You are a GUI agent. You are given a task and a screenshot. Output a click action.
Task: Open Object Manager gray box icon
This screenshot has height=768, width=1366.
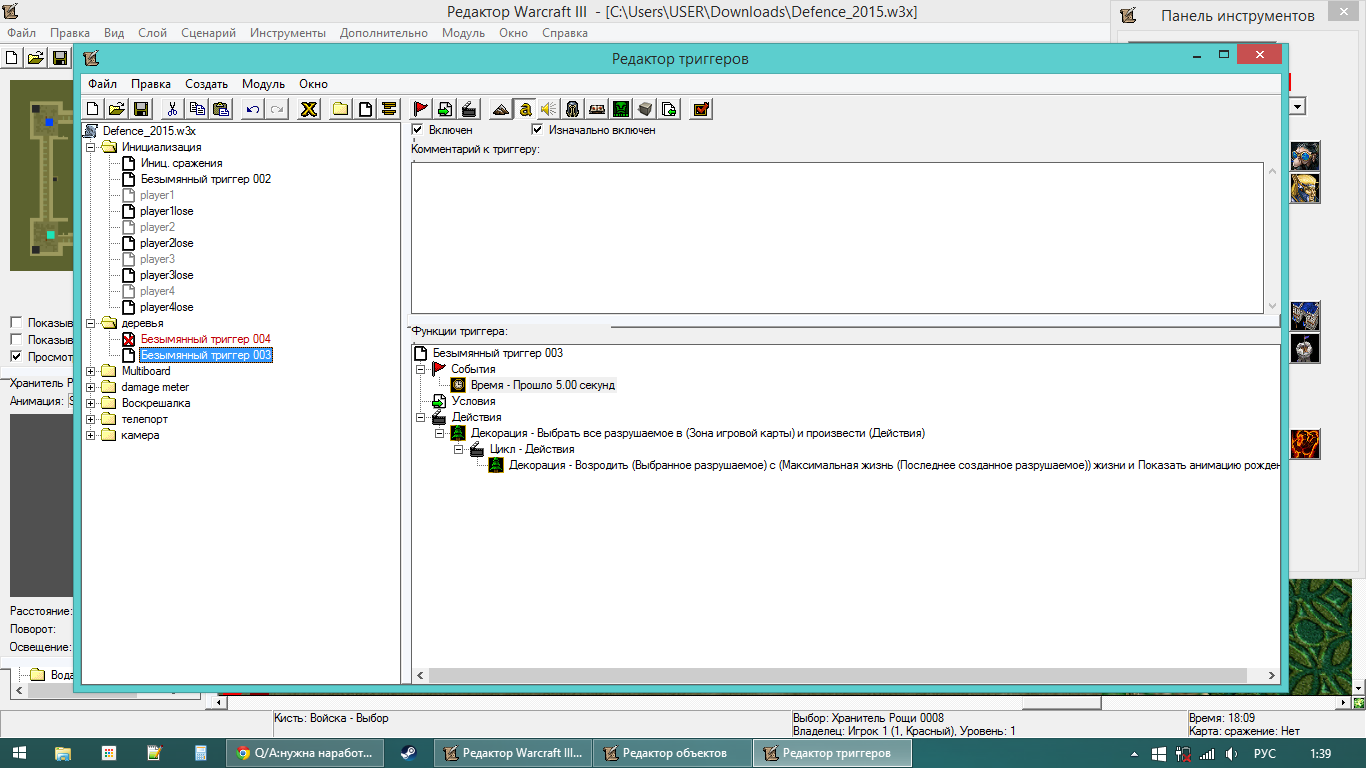[645, 109]
